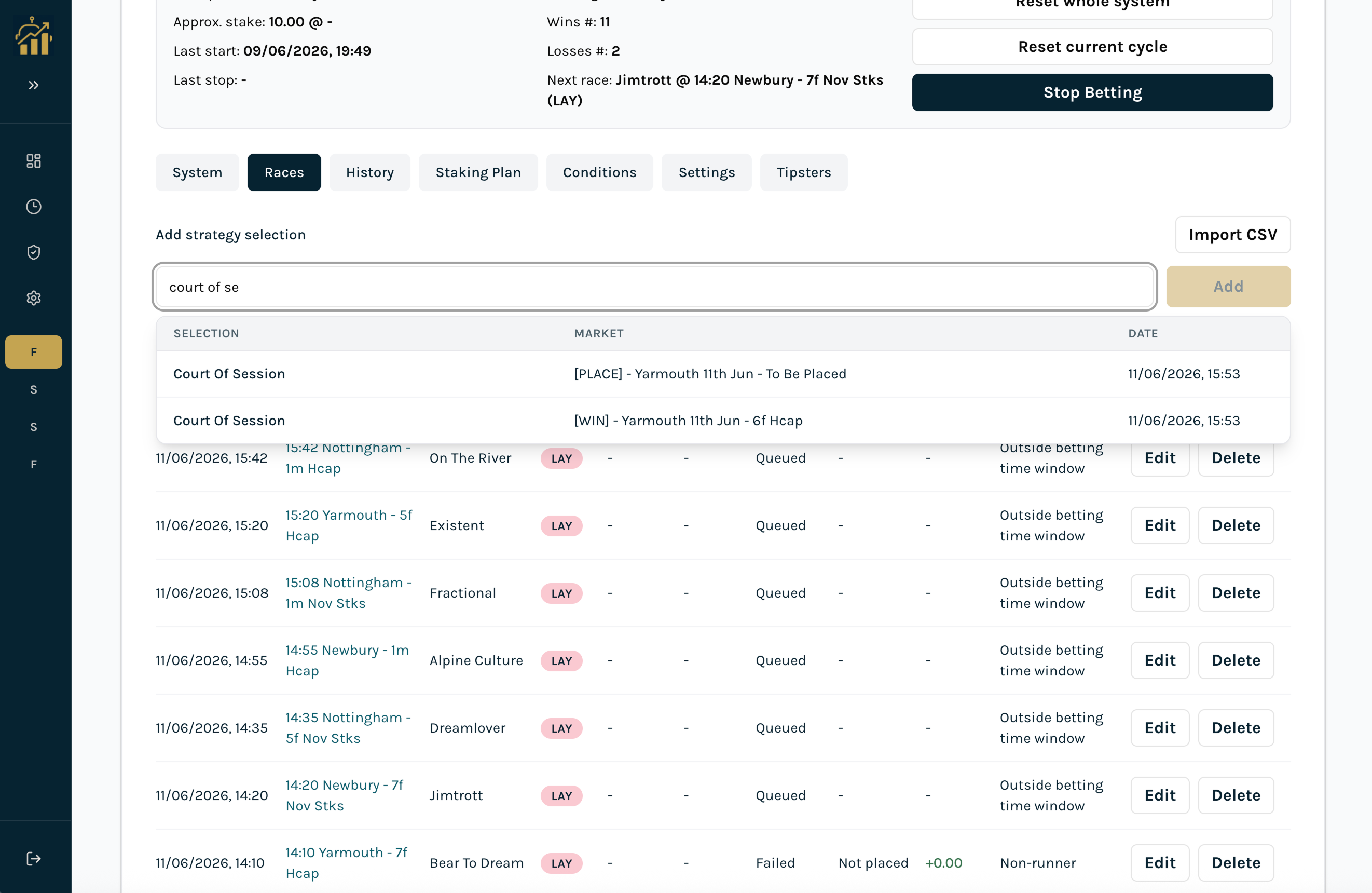1372x893 pixels.
Task: Open 14:10 Yarmouth - 7f Hcap link
Action: 347,863
